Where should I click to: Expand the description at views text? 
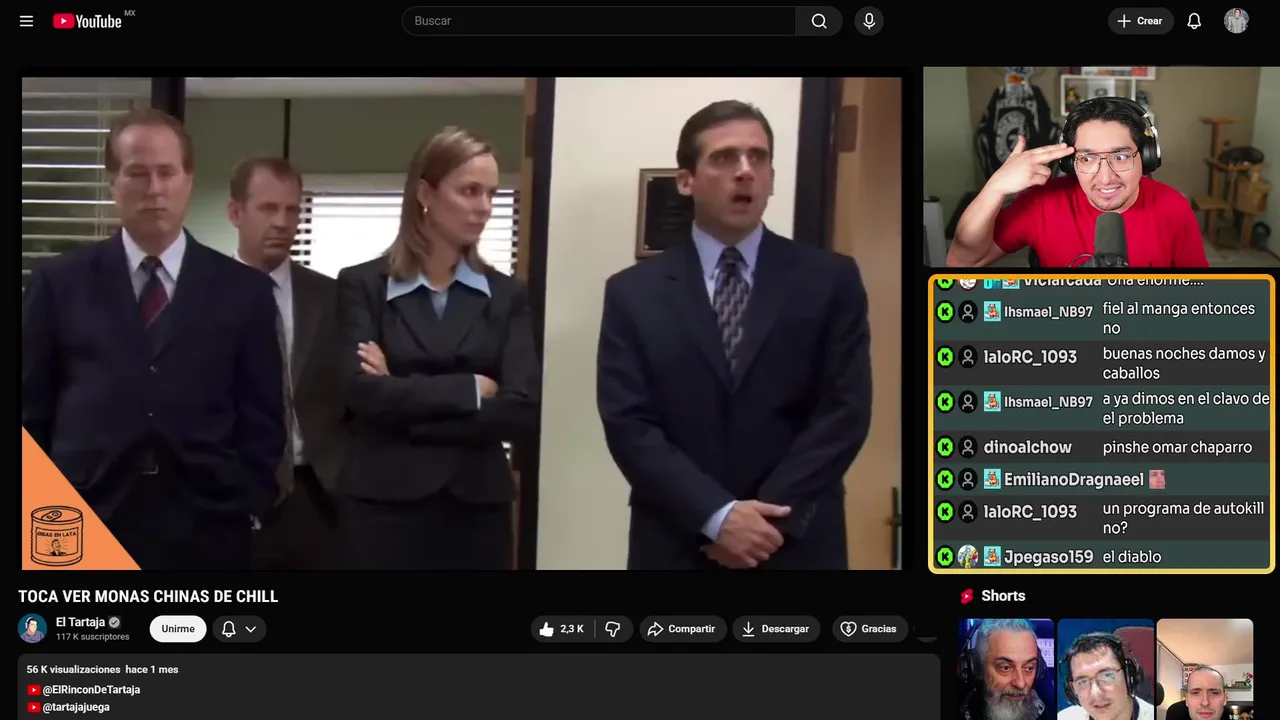coord(102,669)
